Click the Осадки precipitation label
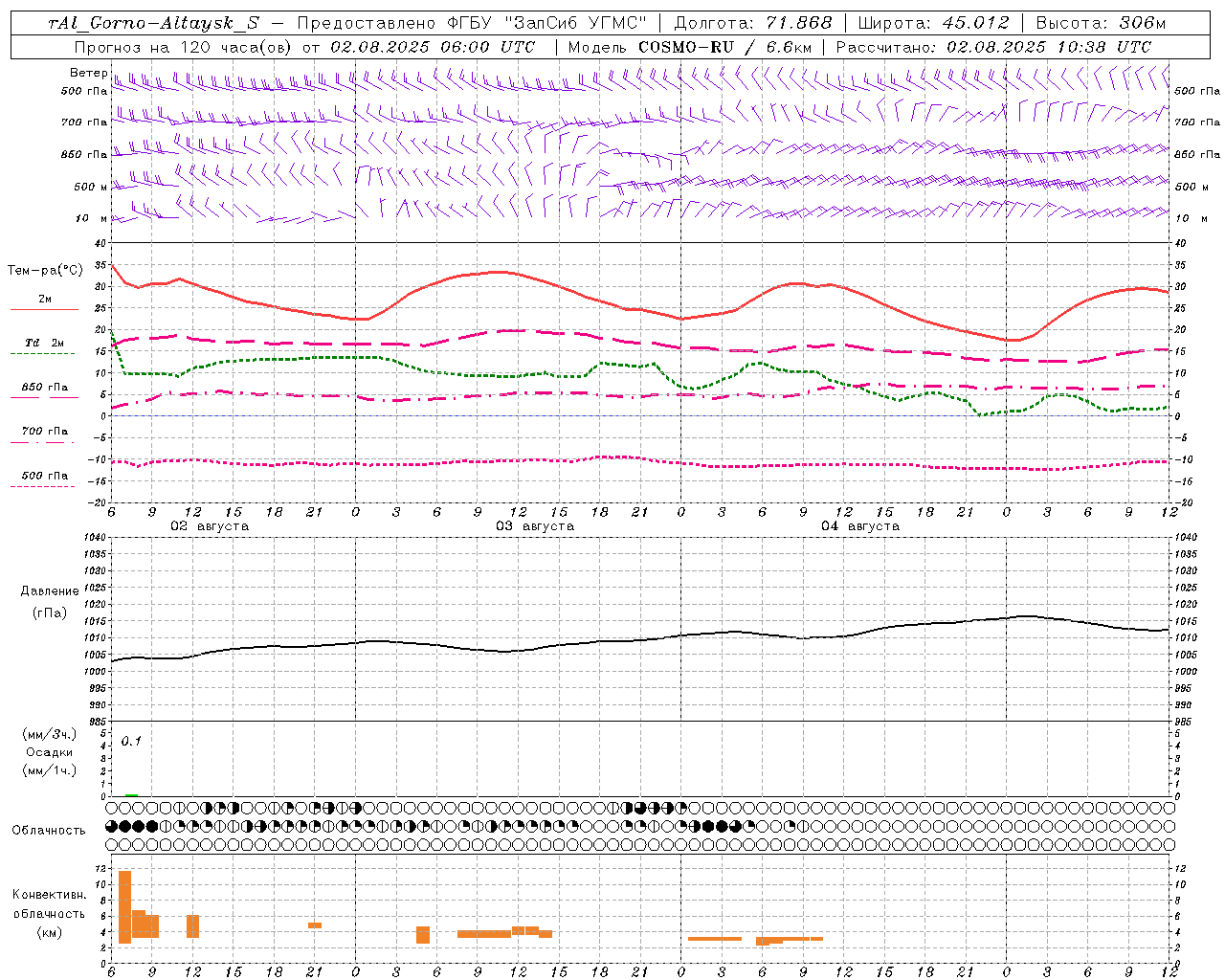1225x980 pixels. click(50, 752)
